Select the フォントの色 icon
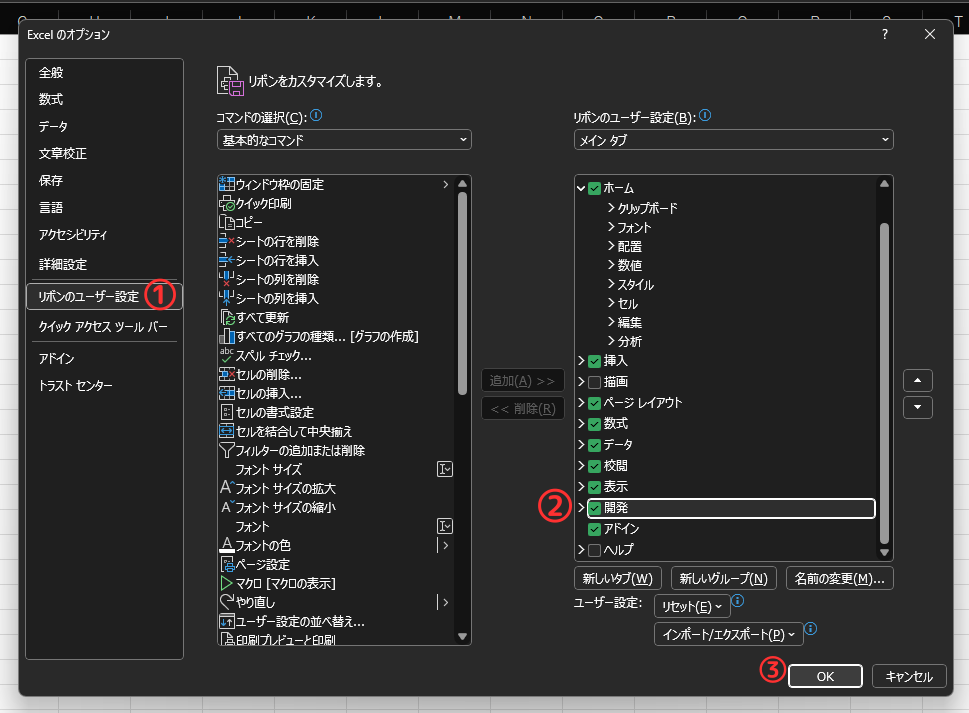Image resolution: width=969 pixels, height=713 pixels. click(x=227, y=545)
